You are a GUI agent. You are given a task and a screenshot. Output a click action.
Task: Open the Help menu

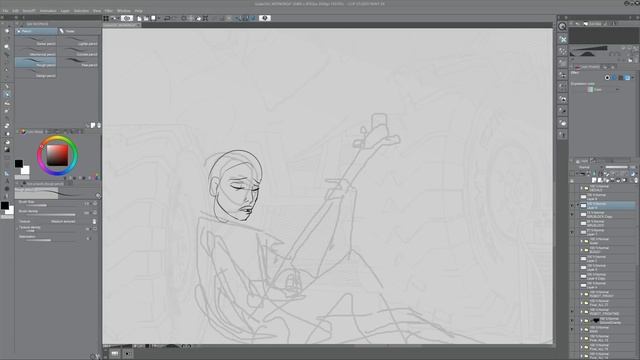pyautogui.click(x=139, y=11)
